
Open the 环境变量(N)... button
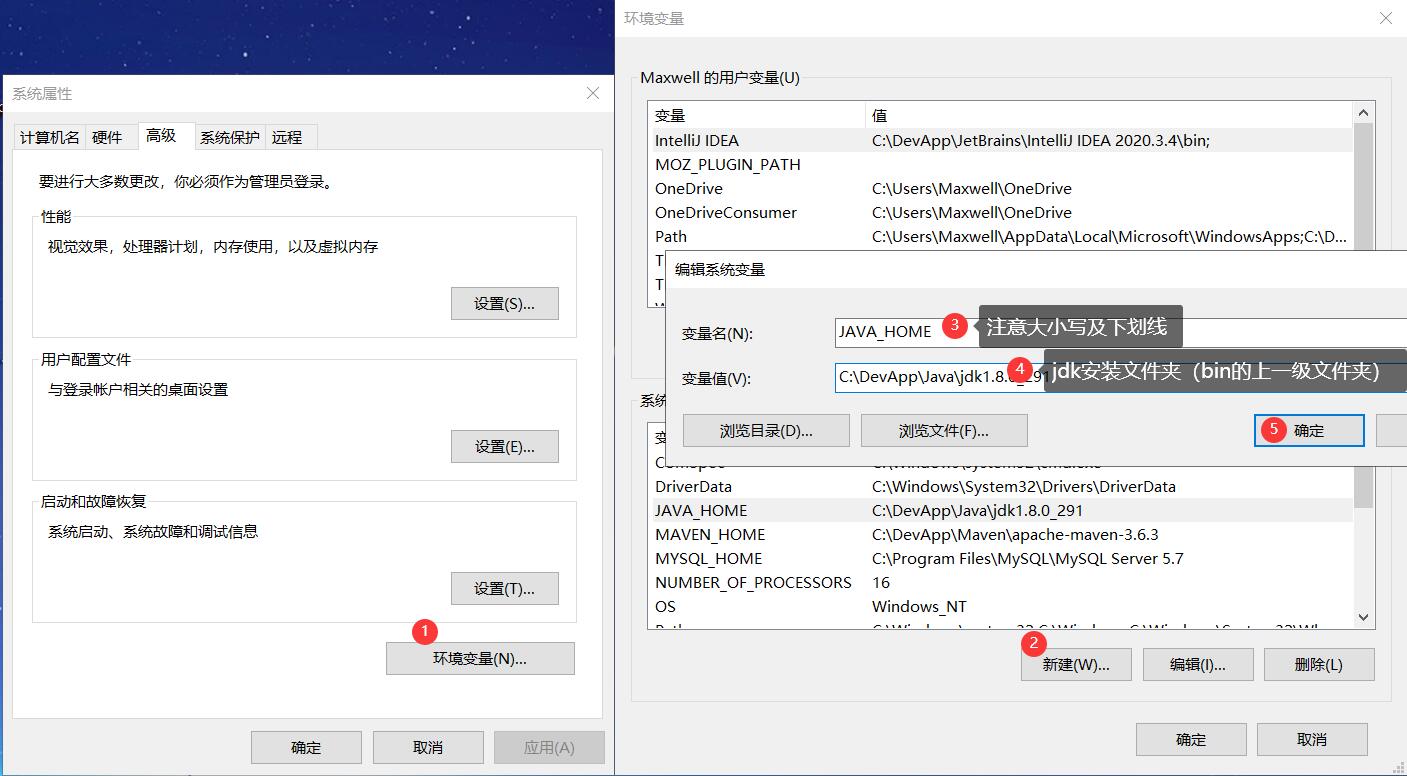(480, 659)
